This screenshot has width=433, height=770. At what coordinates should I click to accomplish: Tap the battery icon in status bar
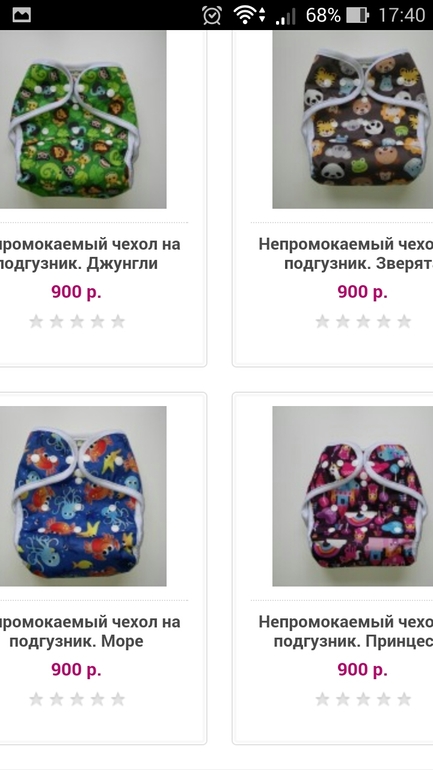click(357, 15)
